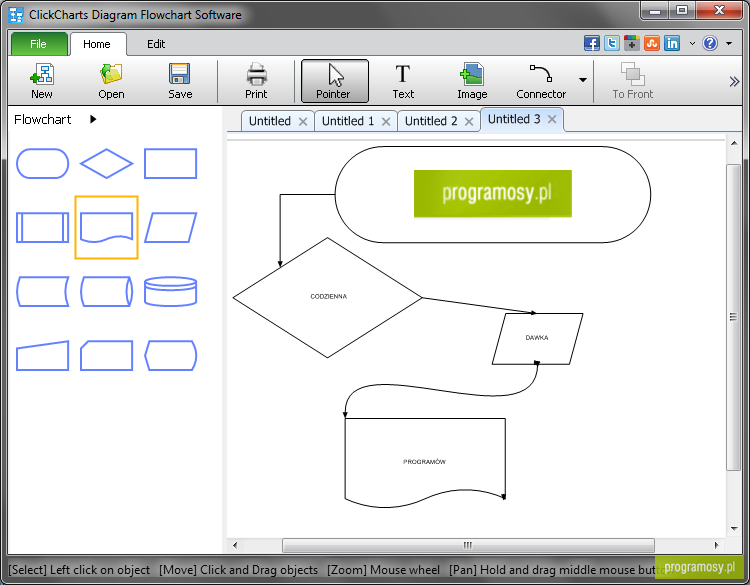This screenshot has width=750, height=585.
Task: Select the Connector tool
Action: click(541, 80)
